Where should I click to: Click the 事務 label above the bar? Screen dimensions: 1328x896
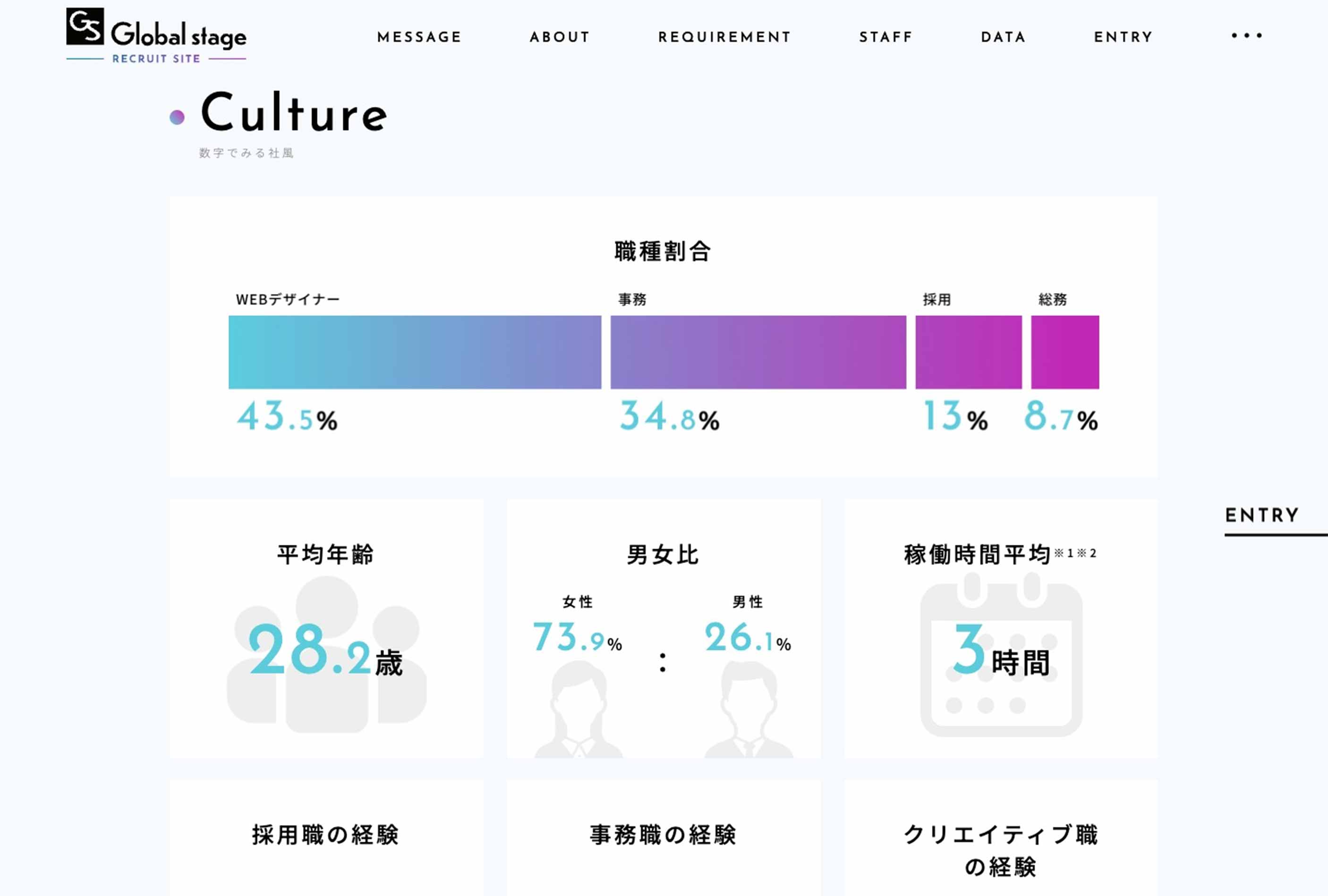coord(632,299)
